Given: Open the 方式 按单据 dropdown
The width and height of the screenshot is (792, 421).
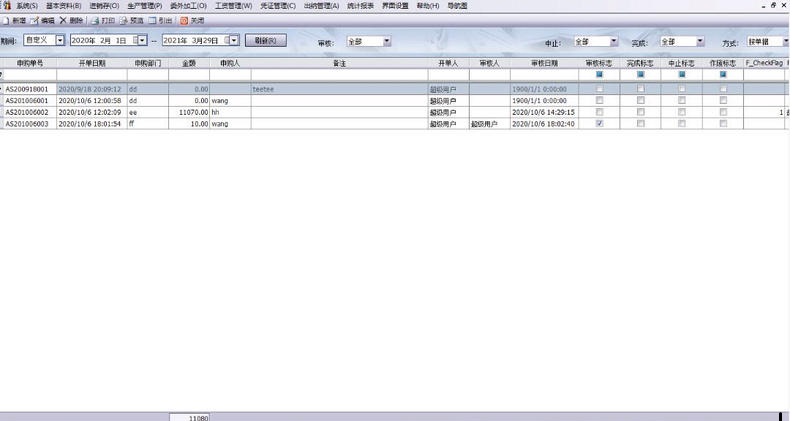Looking at the screenshot, I should coord(786,41).
